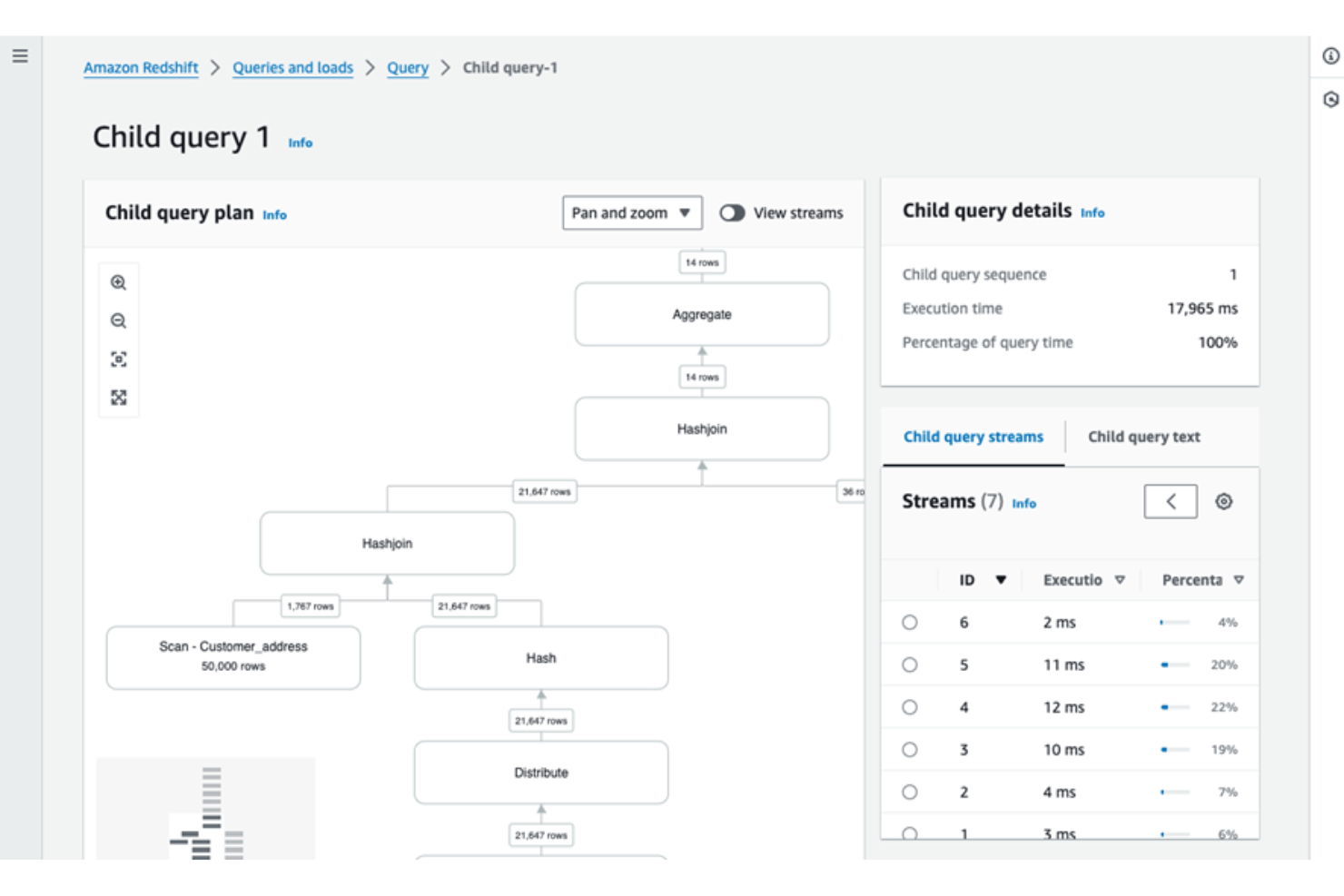1344x896 pixels.
Task: Open Info link next to Child query details
Action: (x=1092, y=212)
